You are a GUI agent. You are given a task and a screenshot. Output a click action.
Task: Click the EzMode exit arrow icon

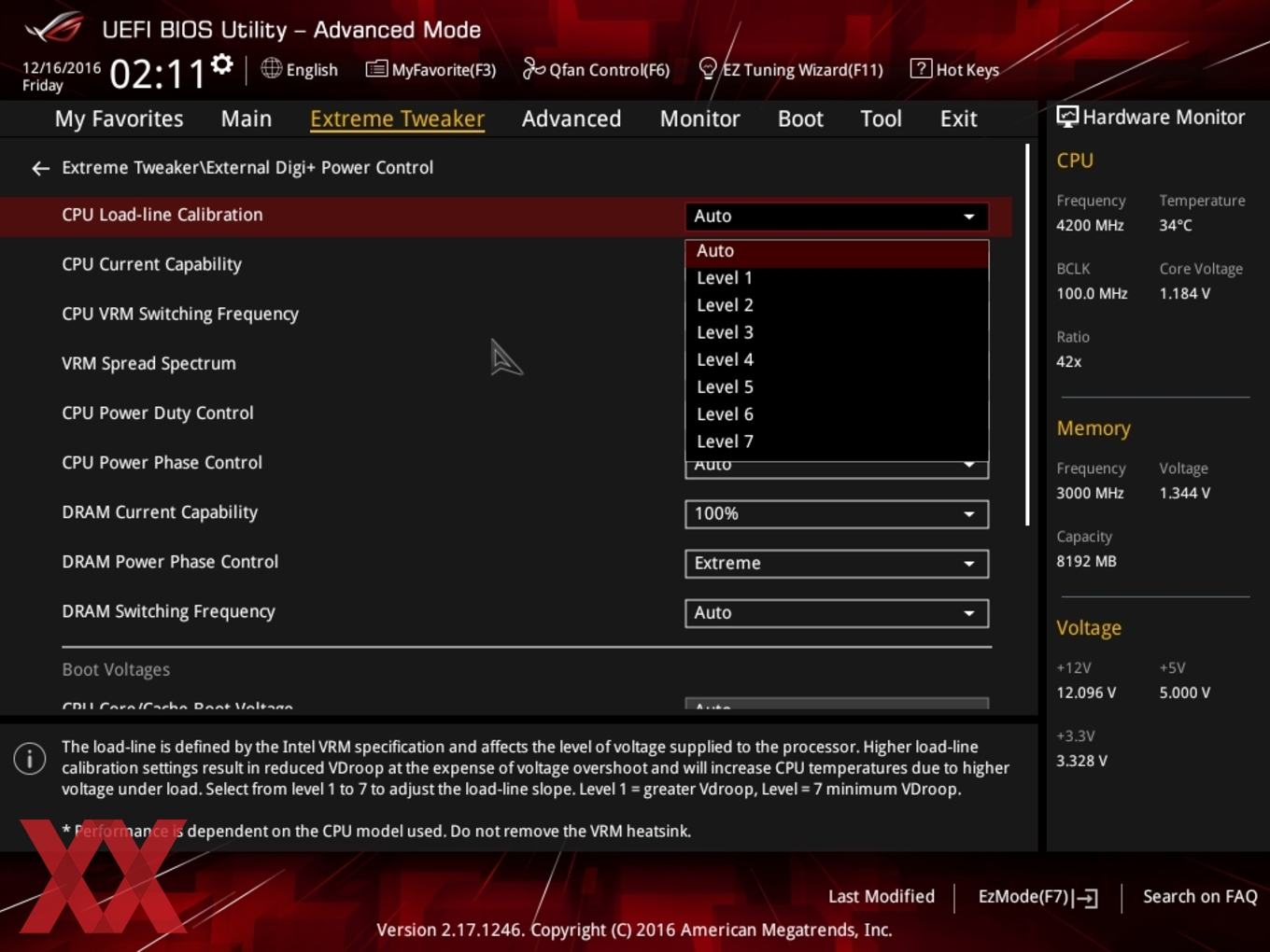pos(1085,898)
